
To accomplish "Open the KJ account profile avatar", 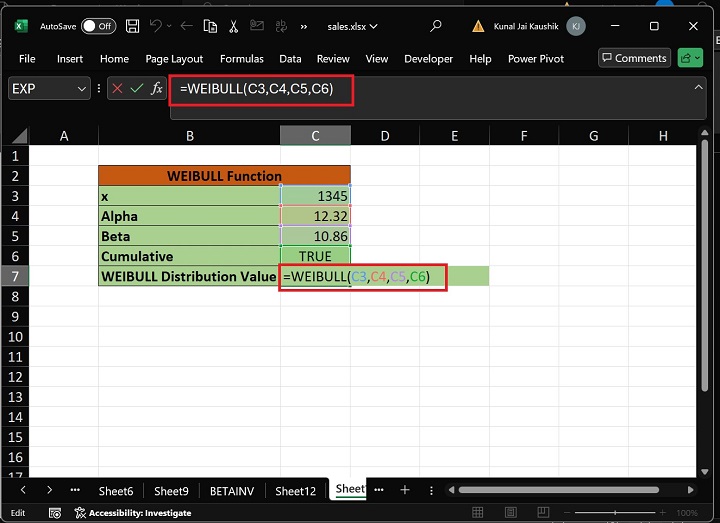I will pyautogui.click(x=576, y=26).
